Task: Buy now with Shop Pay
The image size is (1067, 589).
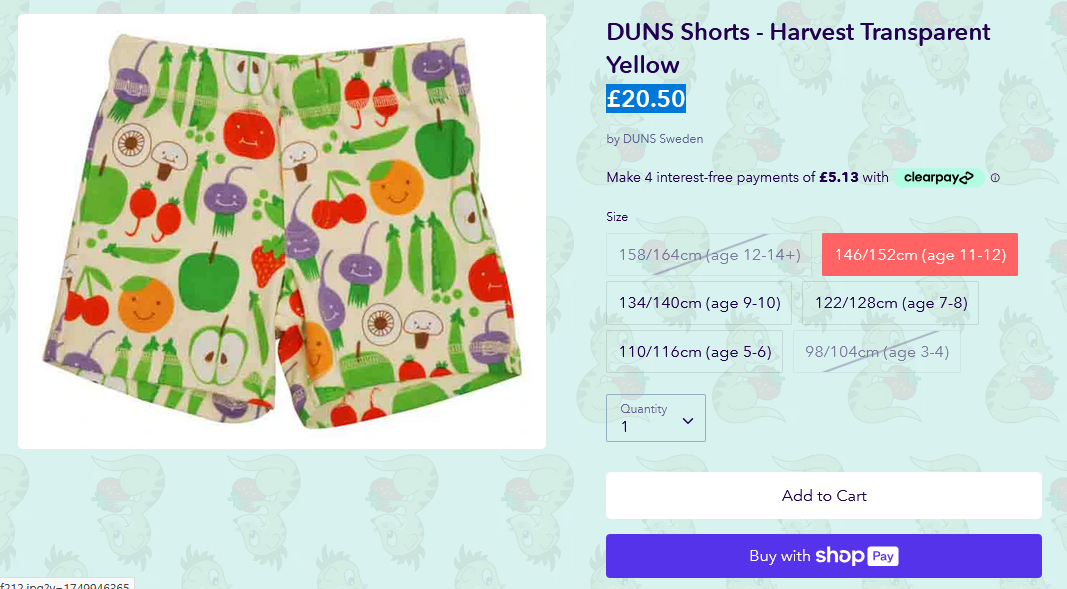Action: click(824, 556)
